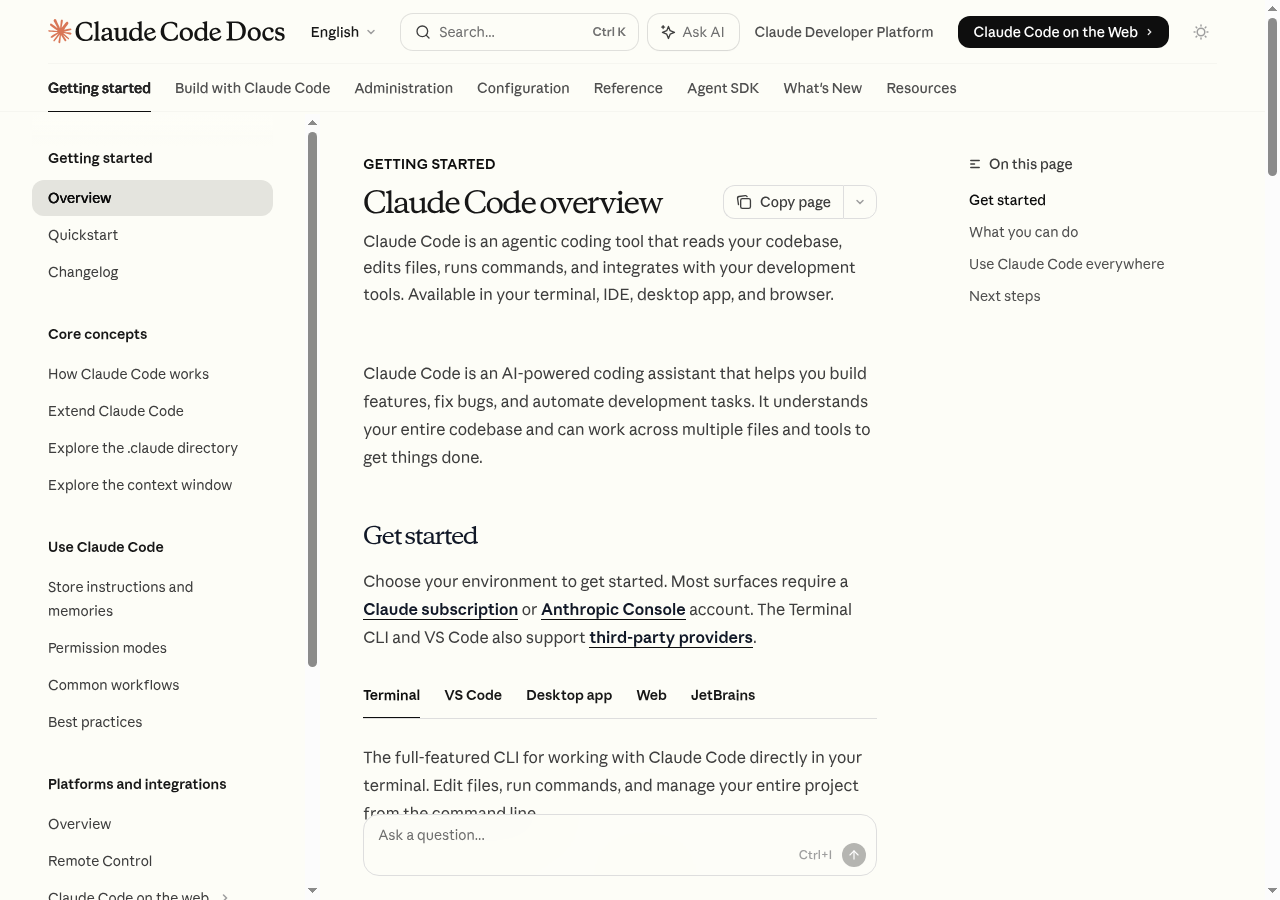Image resolution: width=1280 pixels, height=900 pixels.
Task: Open the English language dropdown
Action: click(x=343, y=32)
